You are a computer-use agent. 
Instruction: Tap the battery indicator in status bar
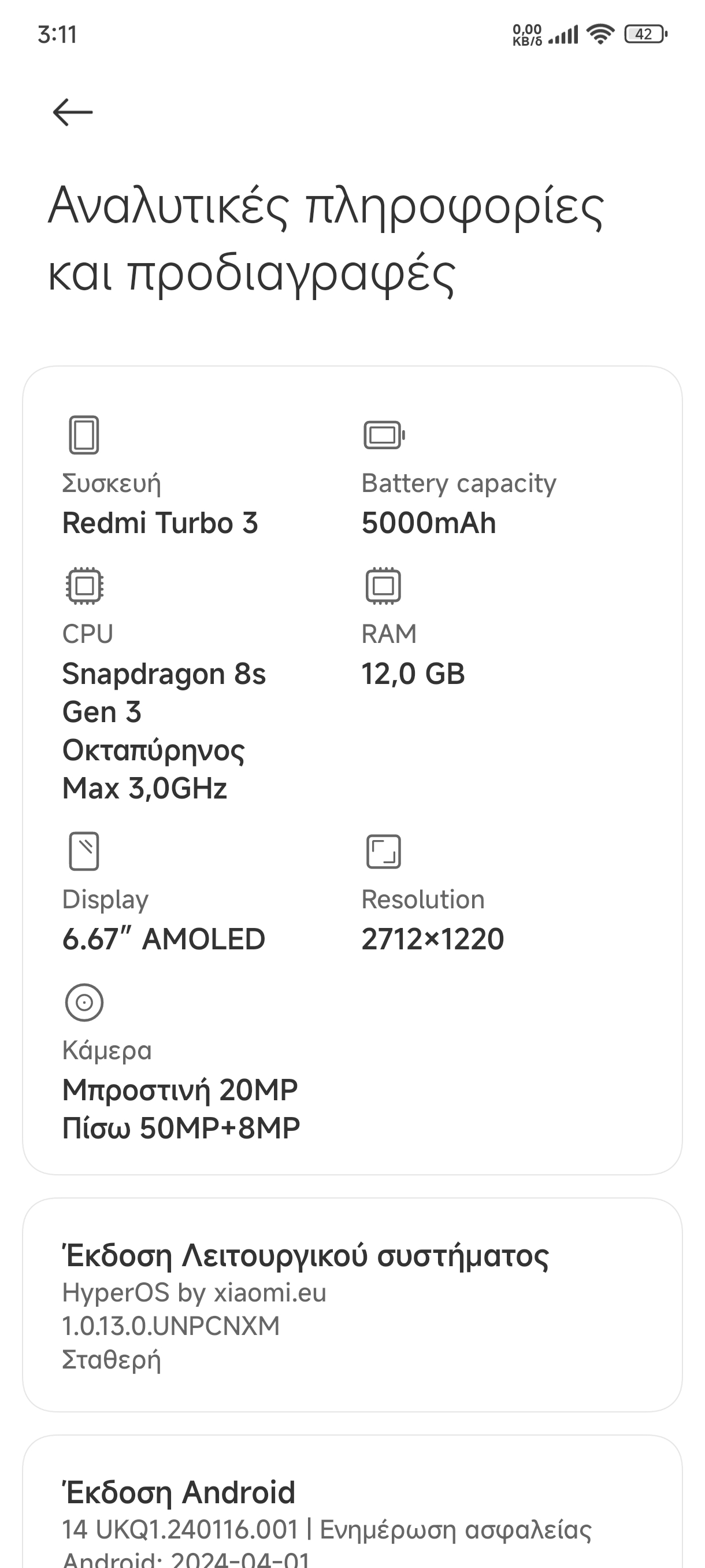tap(645, 34)
